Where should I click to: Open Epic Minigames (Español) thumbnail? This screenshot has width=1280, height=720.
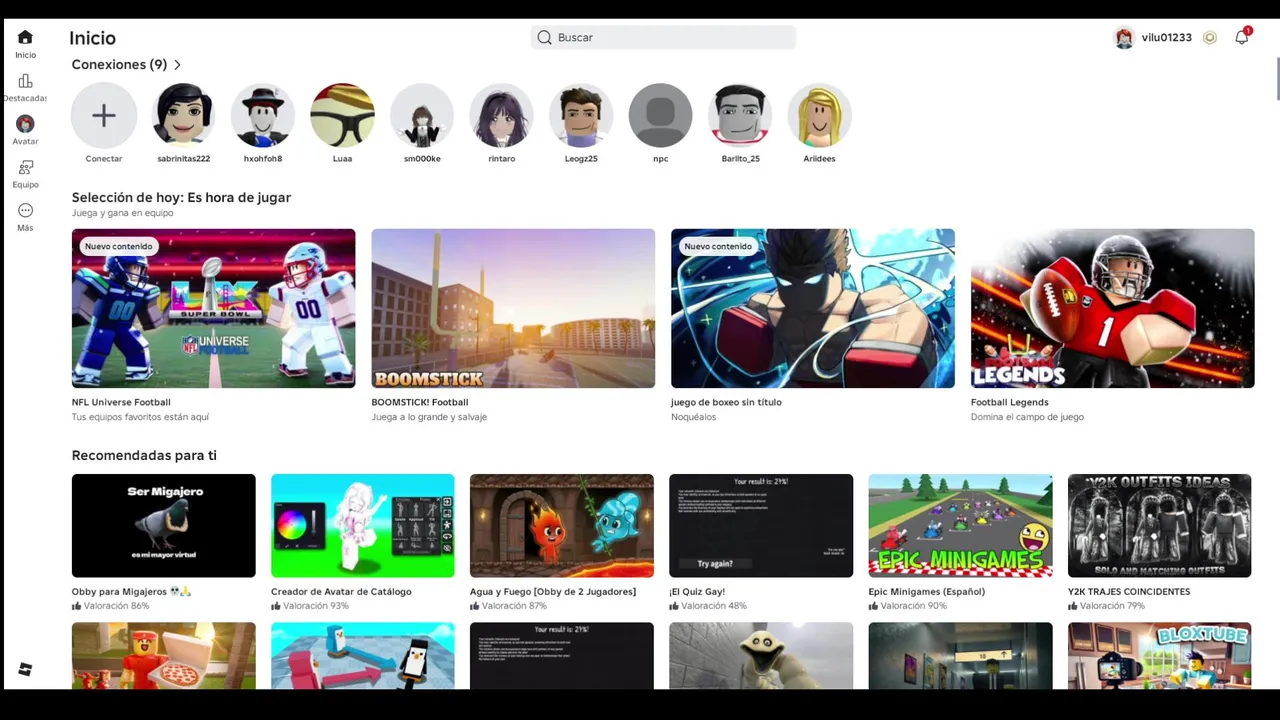tap(960, 526)
